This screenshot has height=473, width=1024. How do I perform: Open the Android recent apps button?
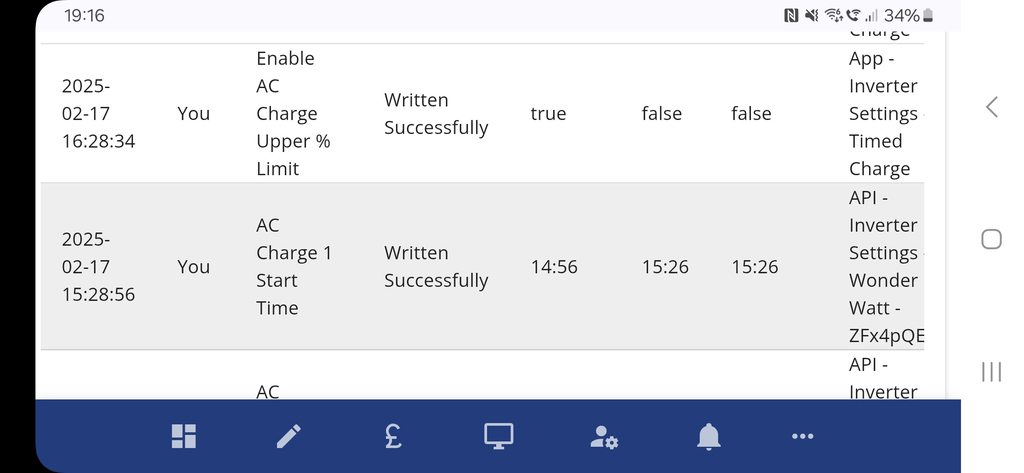click(991, 372)
